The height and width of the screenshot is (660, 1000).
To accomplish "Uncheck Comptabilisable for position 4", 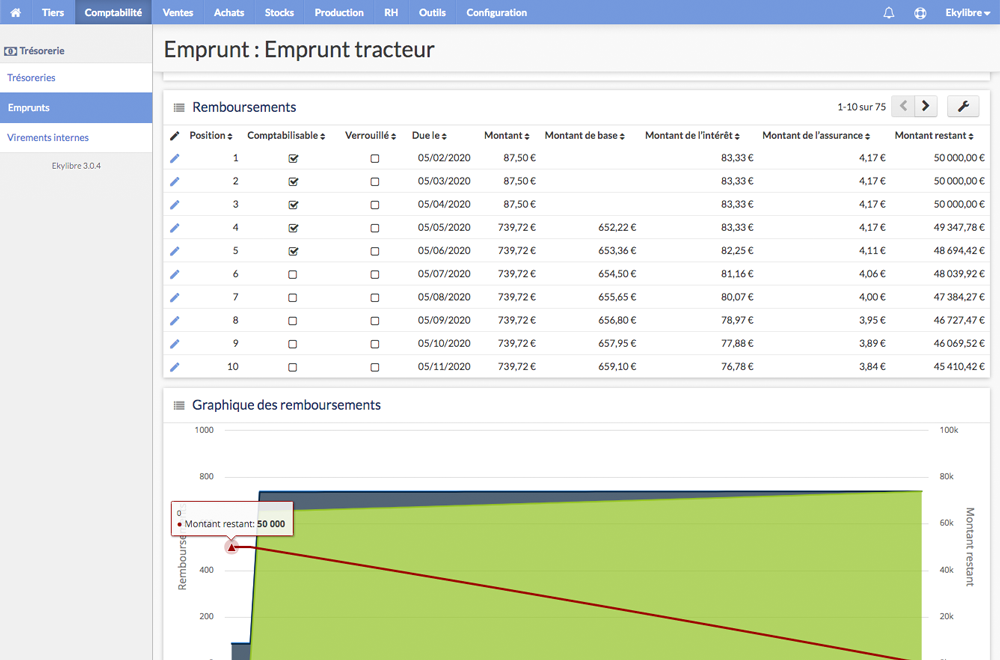I will [x=293, y=228].
